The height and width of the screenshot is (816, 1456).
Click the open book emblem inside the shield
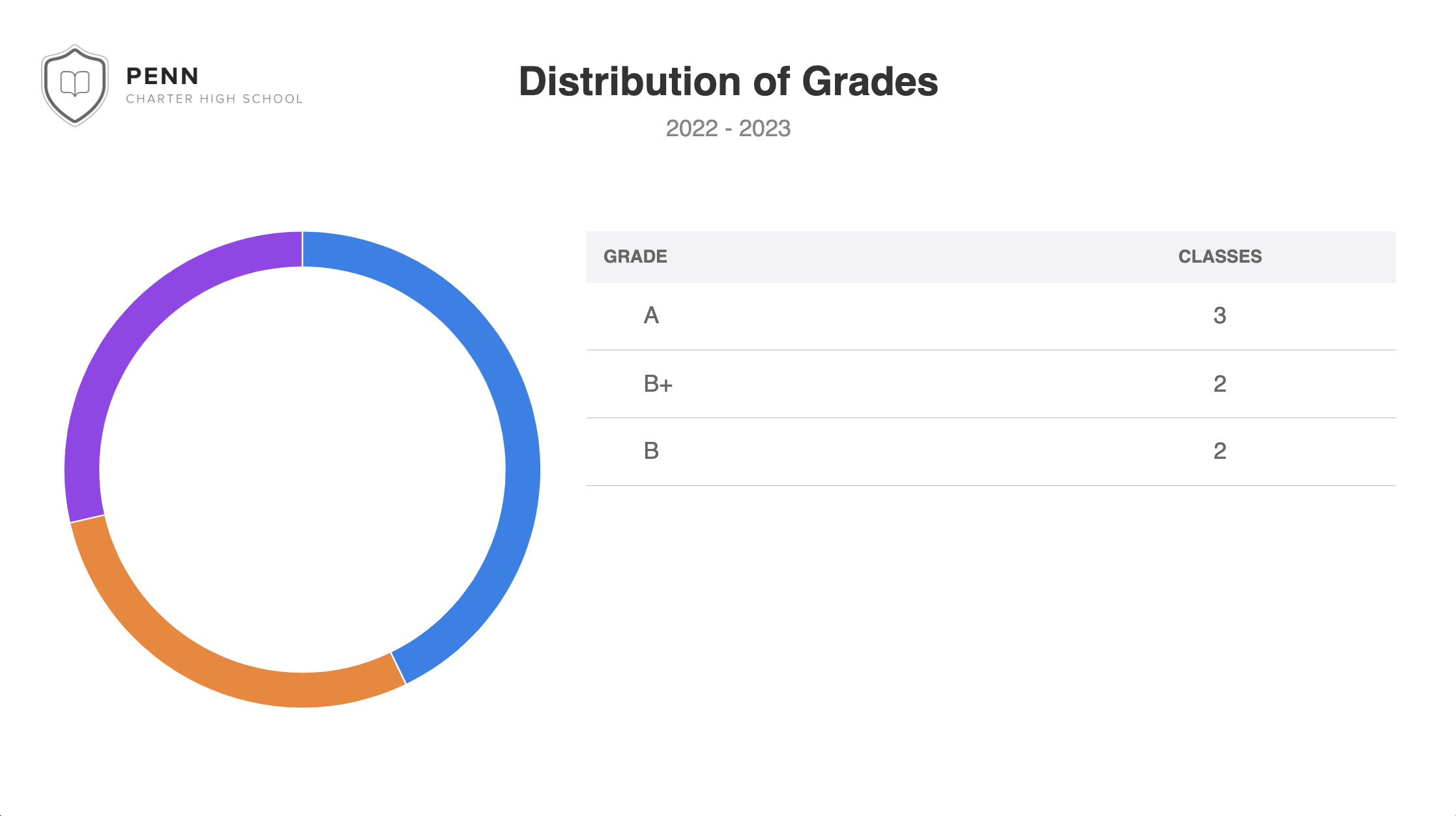pyautogui.click(x=75, y=83)
